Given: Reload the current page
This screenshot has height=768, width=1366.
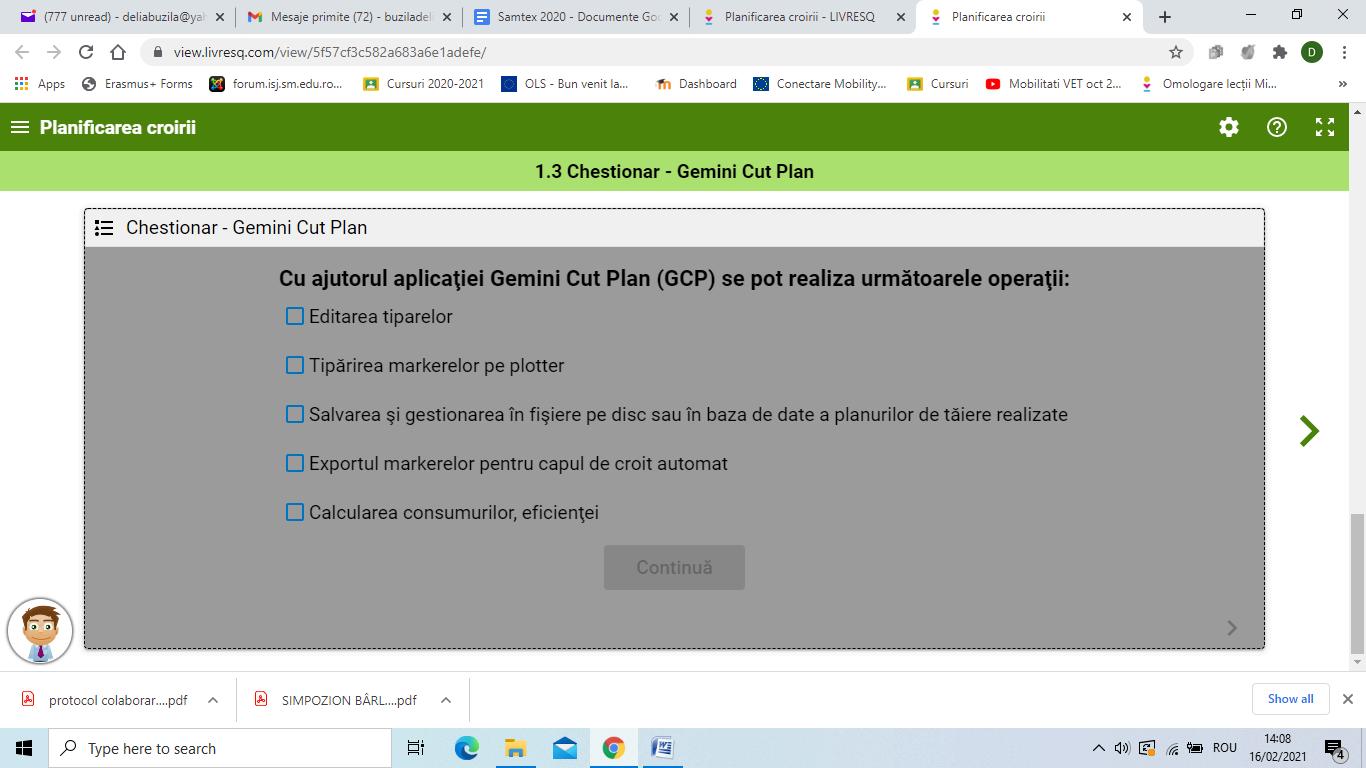Looking at the screenshot, I should (x=86, y=52).
